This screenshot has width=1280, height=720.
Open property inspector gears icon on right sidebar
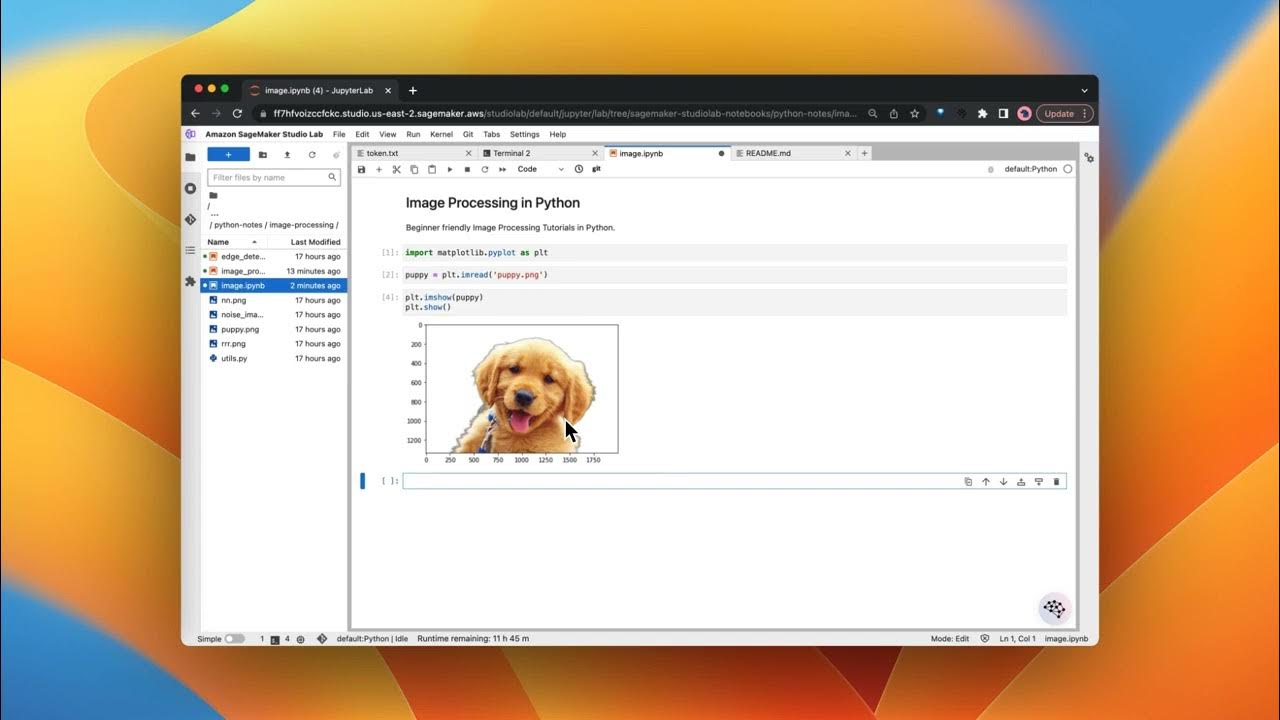click(1089, 158)
